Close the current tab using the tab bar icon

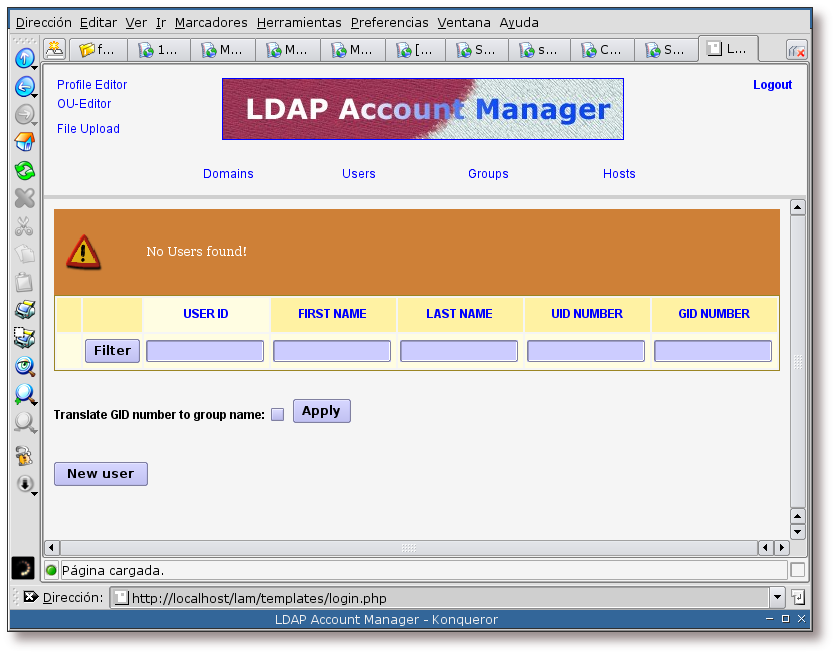pos(796,49)
